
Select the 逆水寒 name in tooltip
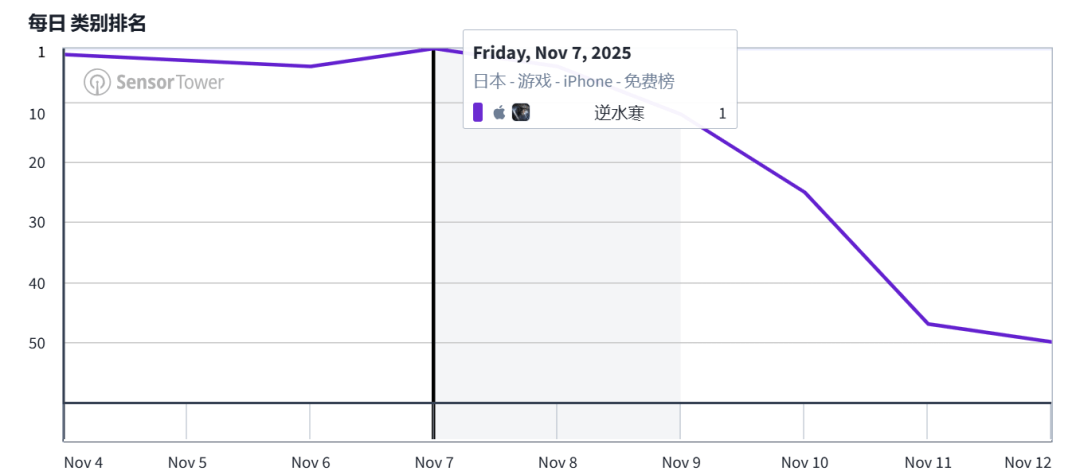point(619,113)
